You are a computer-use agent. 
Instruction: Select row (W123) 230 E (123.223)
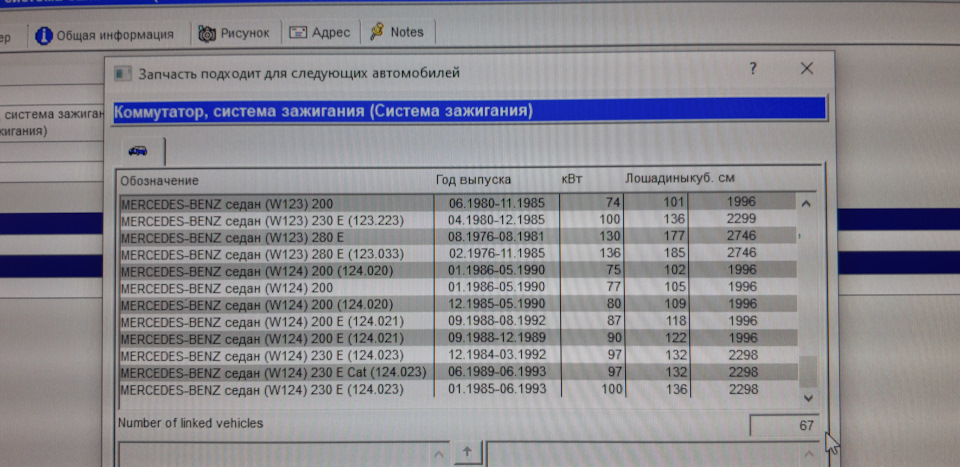458,219
